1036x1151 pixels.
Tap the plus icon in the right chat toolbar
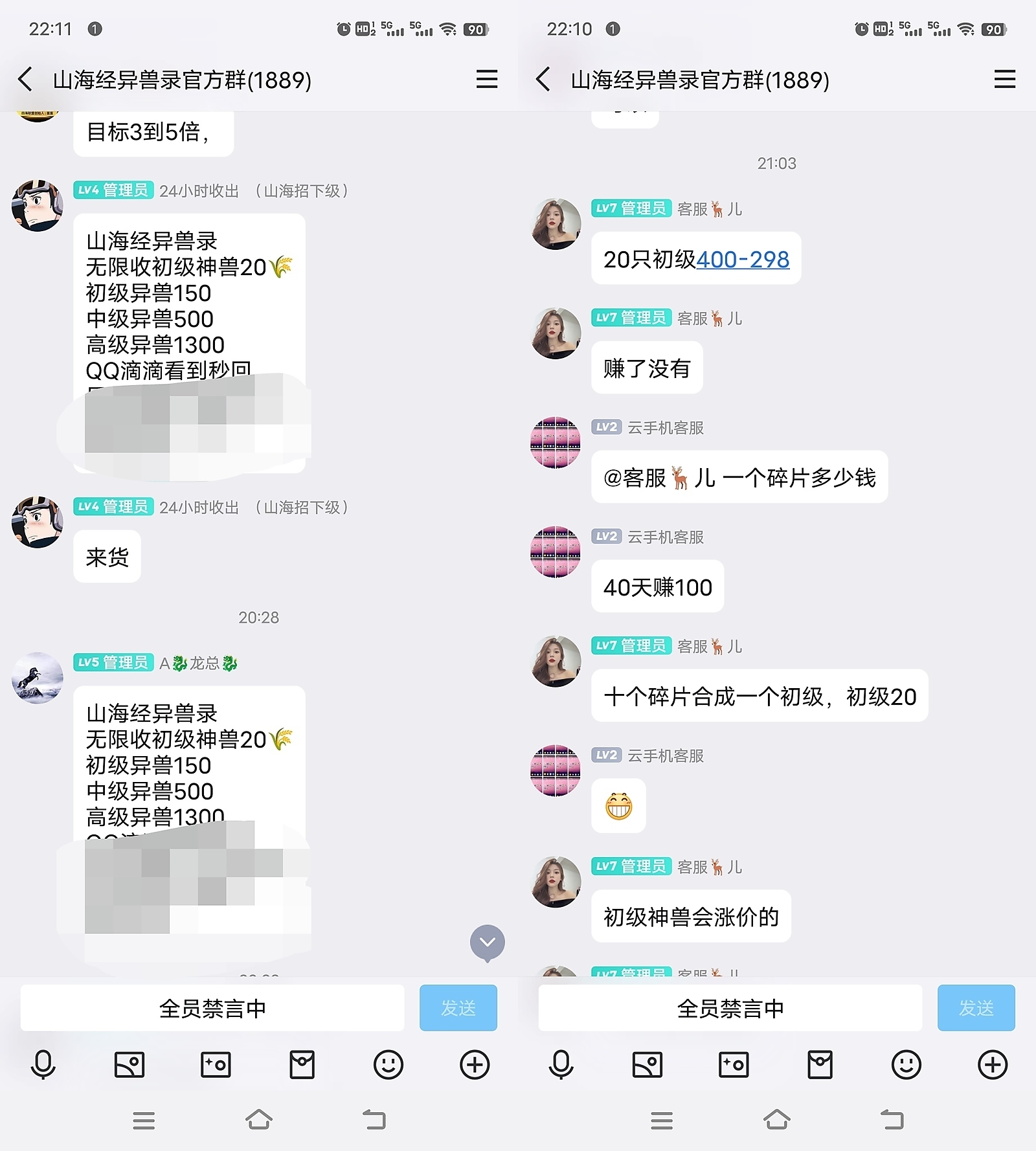point(993,1064)
